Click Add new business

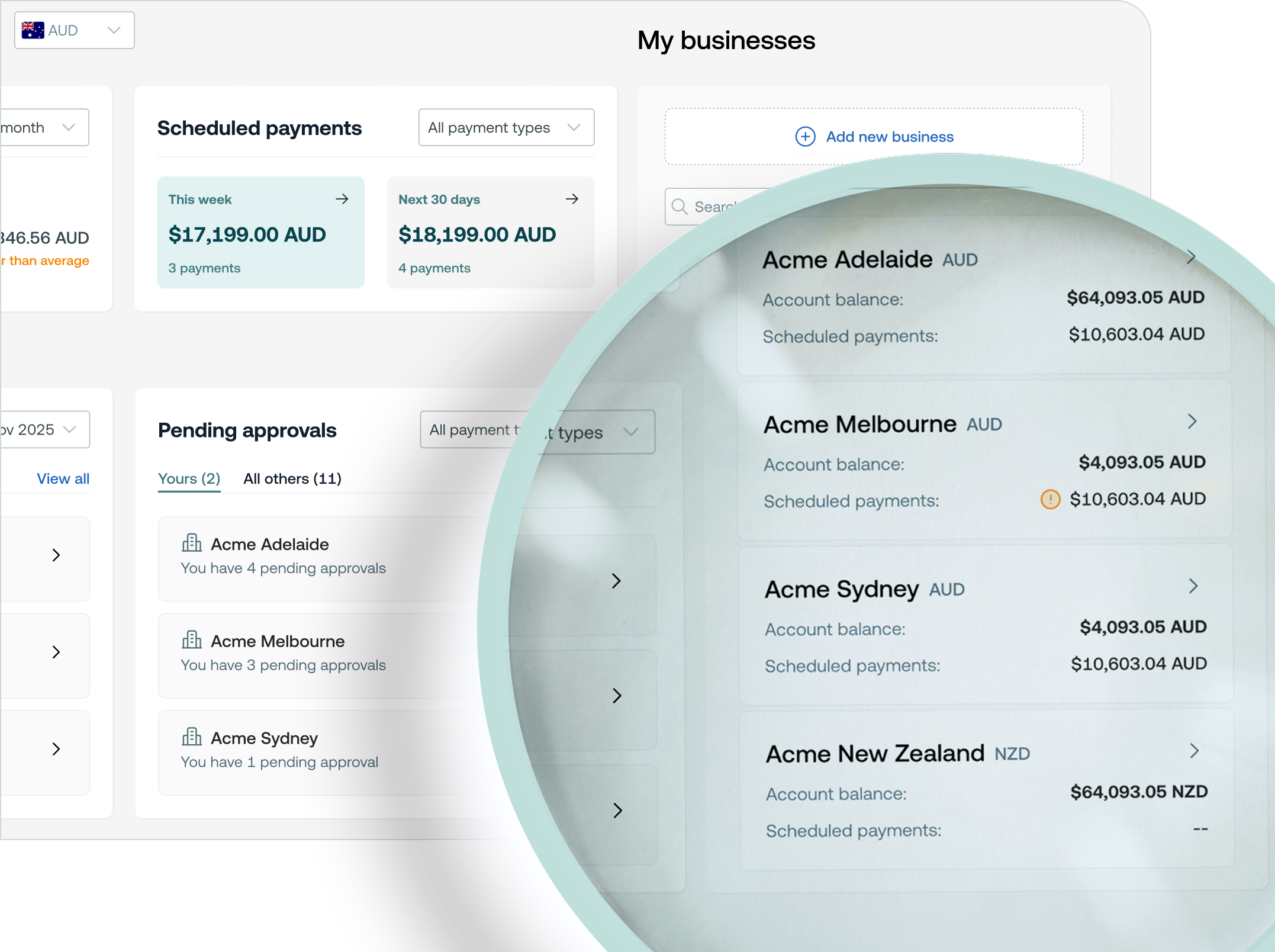(874, 137)
